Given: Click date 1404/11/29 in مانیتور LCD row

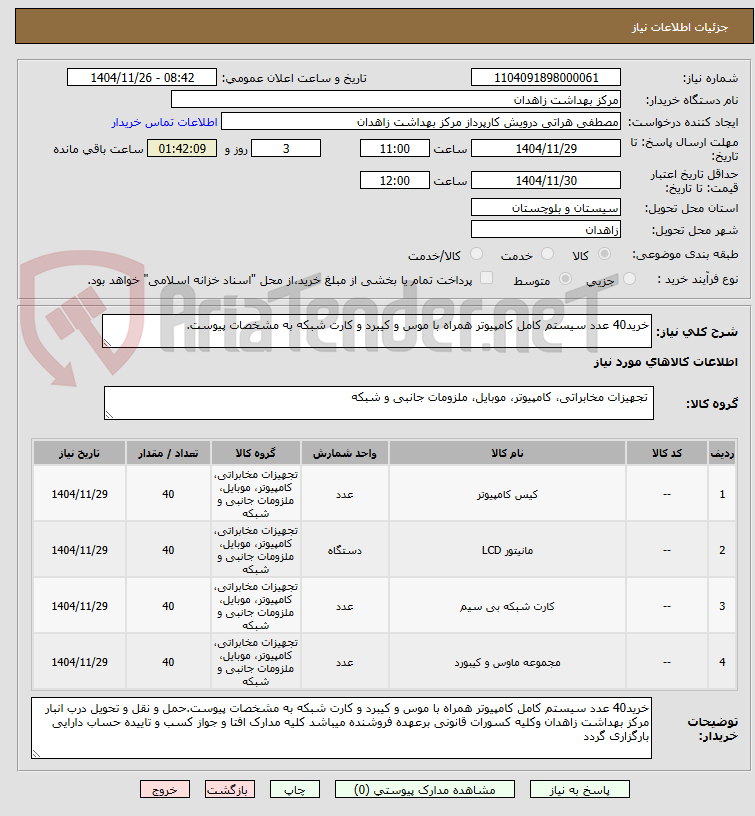Looking at the screenshot, I should pos(79,550).
